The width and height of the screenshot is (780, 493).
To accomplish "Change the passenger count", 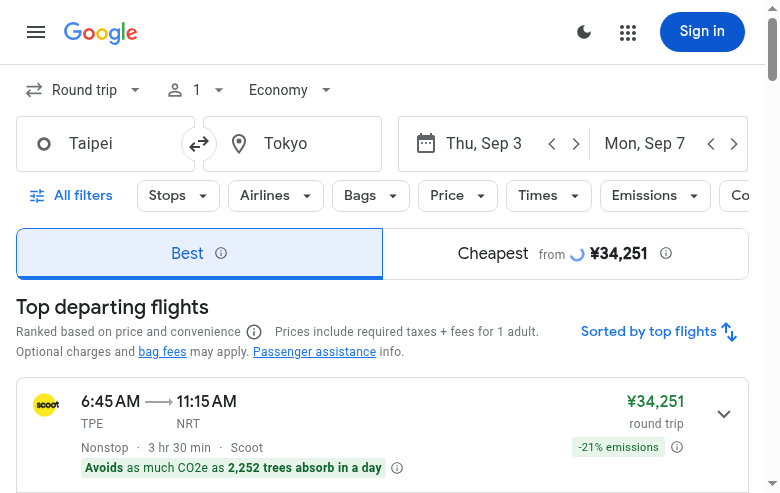I will (x=195, y=90).
